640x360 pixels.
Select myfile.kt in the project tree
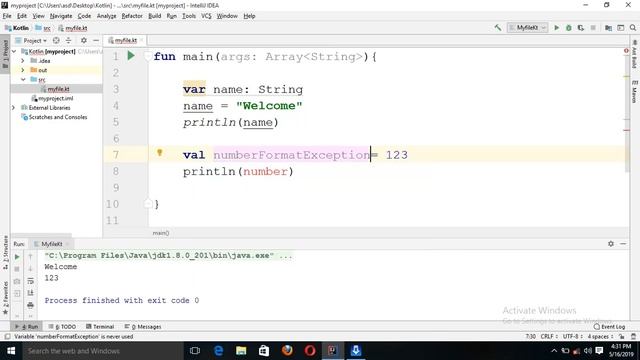click(x=57, y=89)
